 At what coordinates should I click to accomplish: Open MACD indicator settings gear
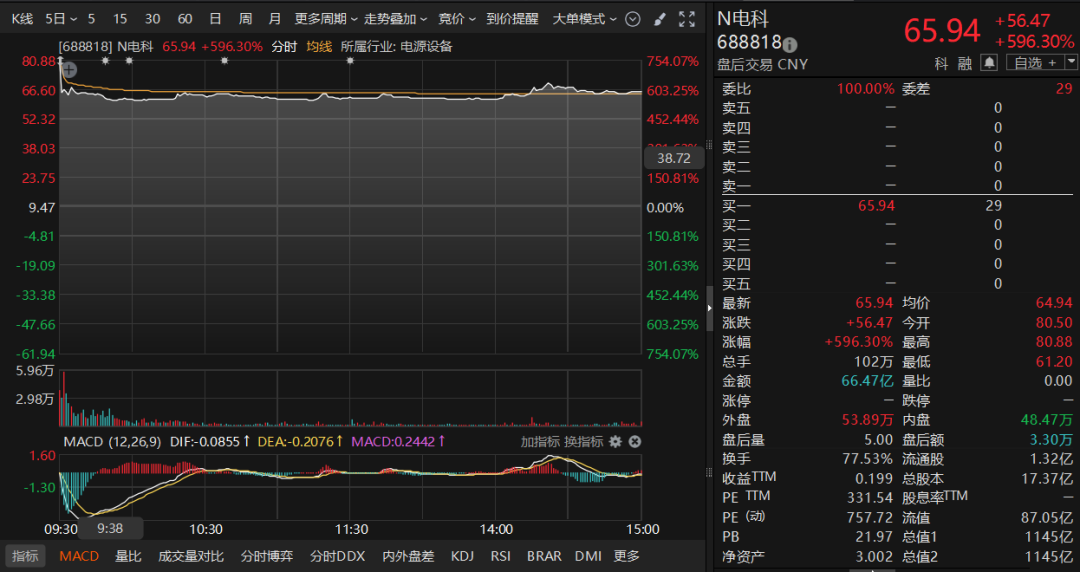click(x=615, y=442)
